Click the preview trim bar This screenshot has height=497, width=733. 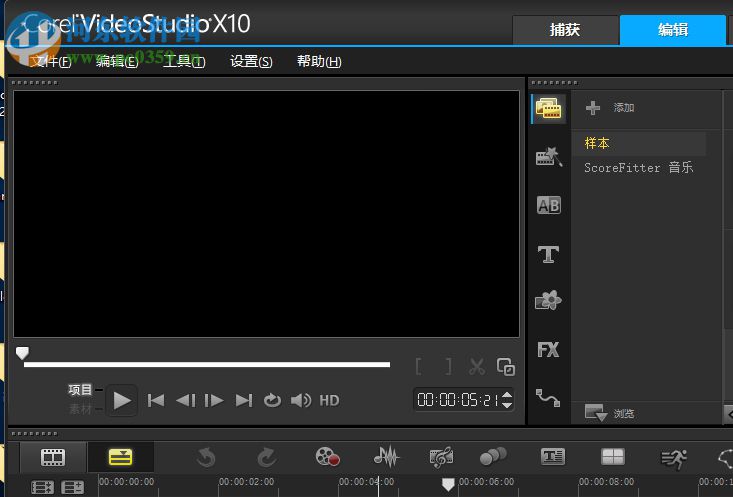207,364
